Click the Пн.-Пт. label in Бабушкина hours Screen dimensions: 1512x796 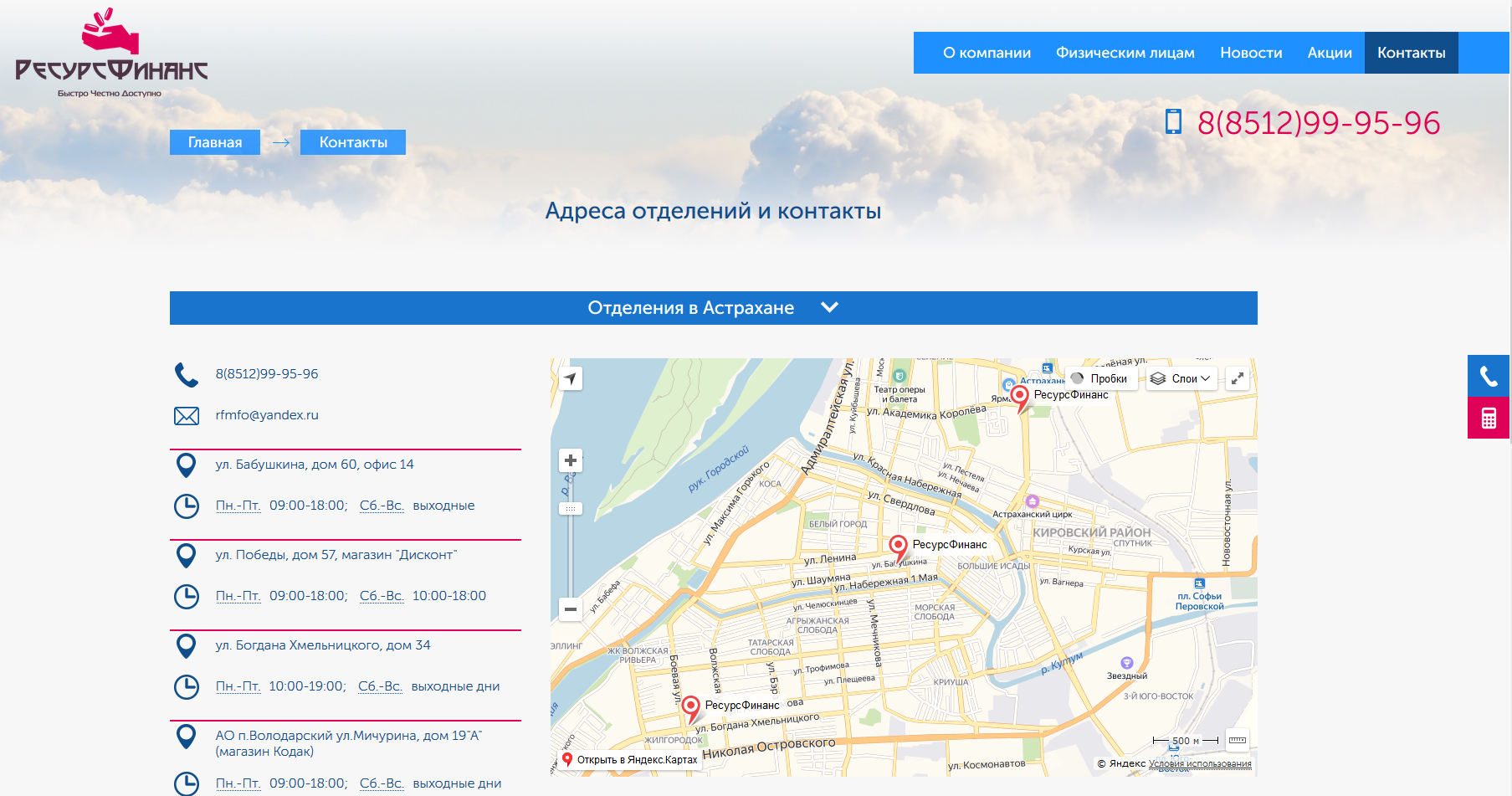tap(238, 506)
